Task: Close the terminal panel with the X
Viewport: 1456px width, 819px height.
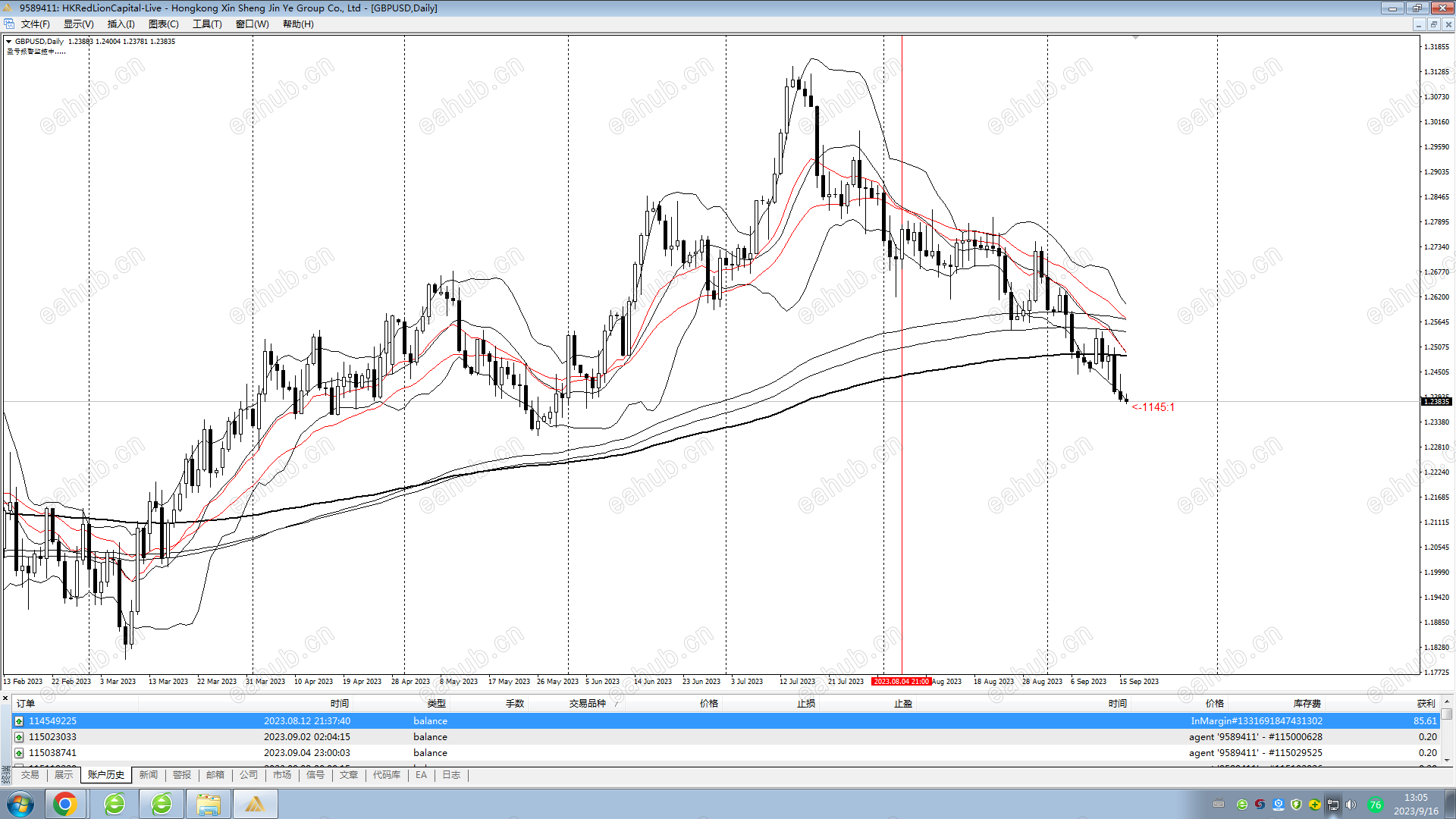Action: pos(5,698)
